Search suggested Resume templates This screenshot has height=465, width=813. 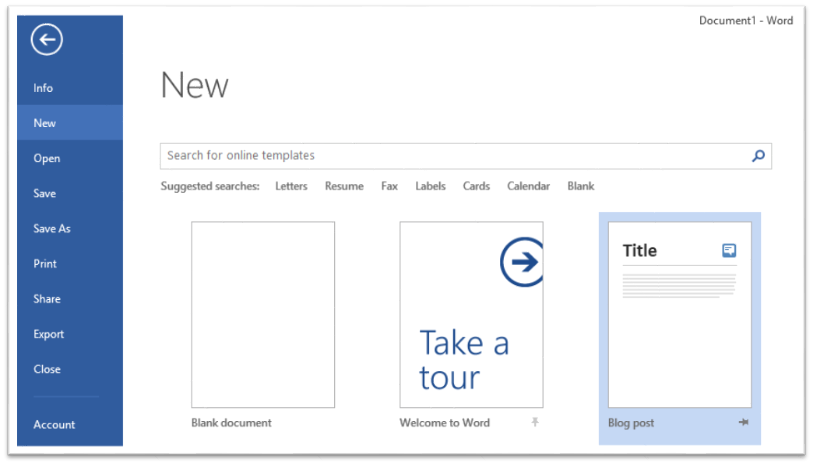344,186
